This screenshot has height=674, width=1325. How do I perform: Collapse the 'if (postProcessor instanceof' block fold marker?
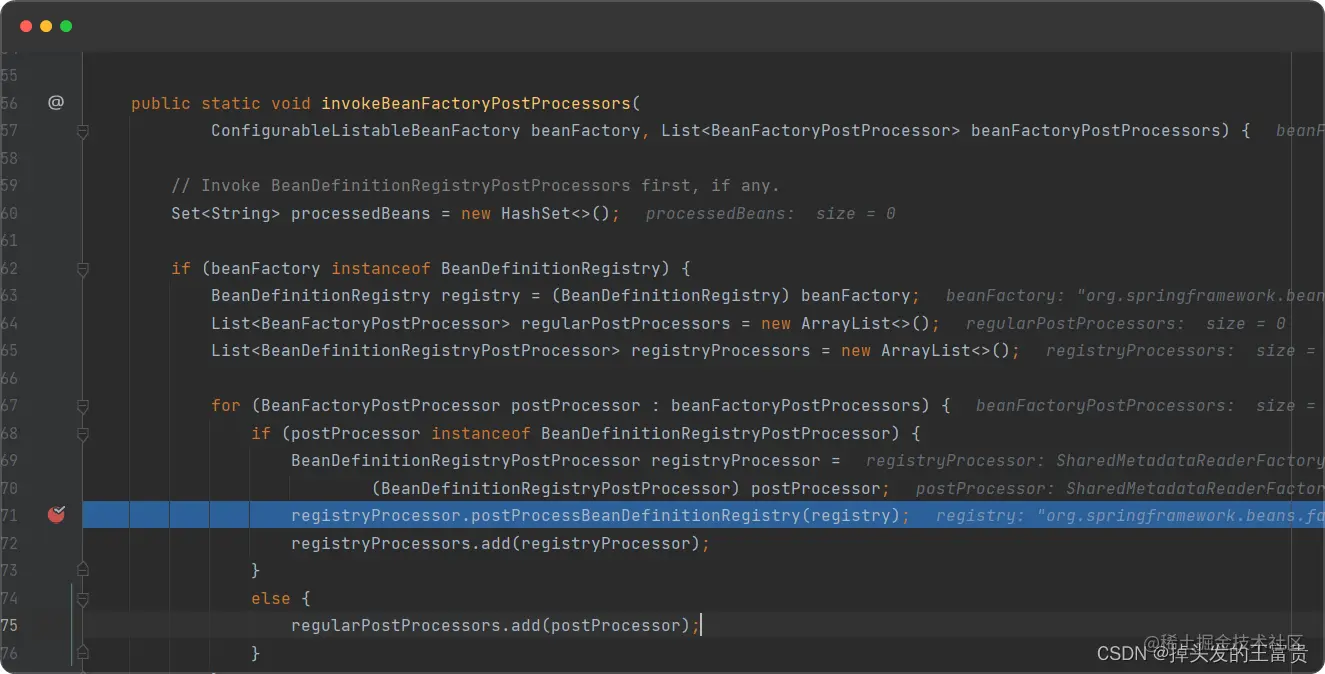click(x=83, y=434)
